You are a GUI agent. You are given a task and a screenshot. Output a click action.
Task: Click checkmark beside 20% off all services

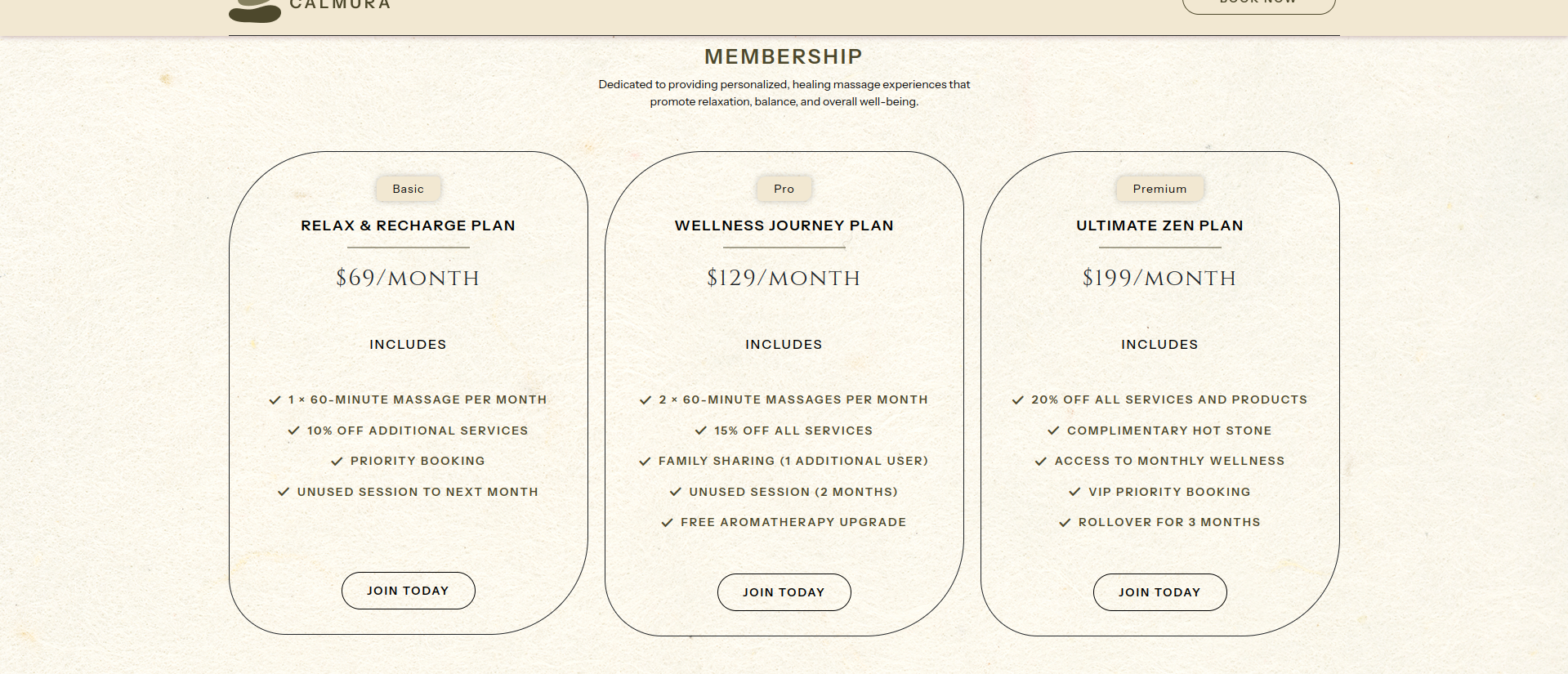click(x=1018, y=400)
